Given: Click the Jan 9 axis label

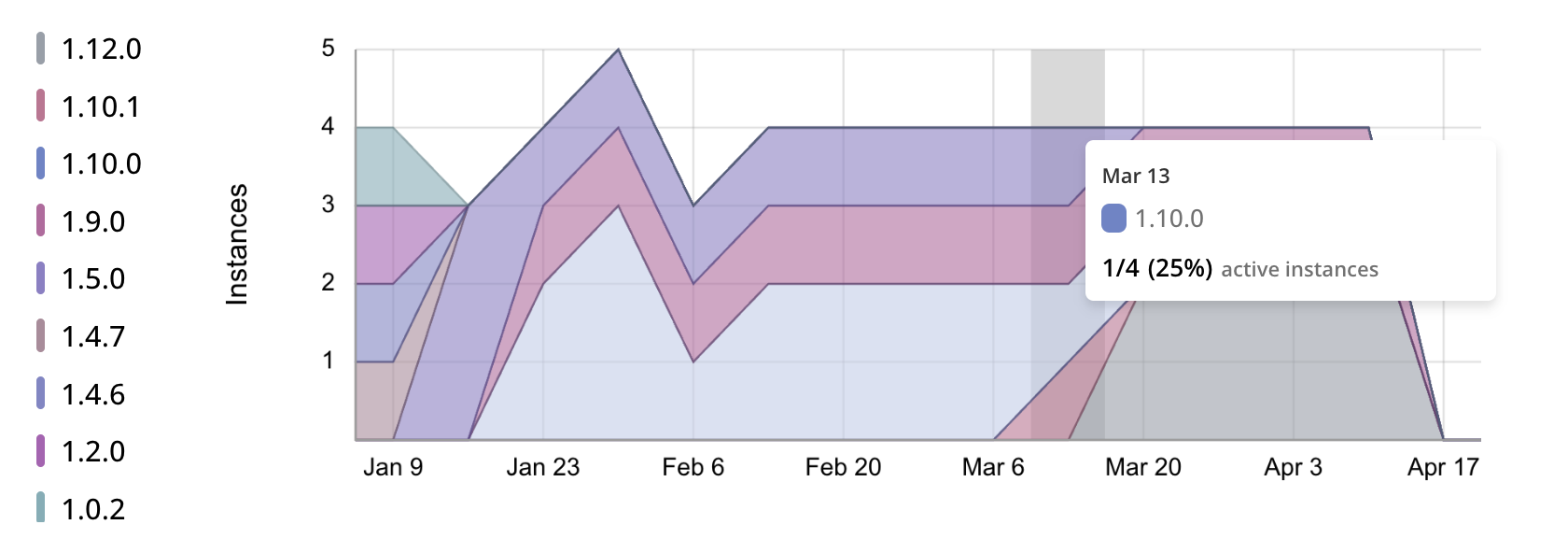Looking at the screenshot, I should coord(393,467).
